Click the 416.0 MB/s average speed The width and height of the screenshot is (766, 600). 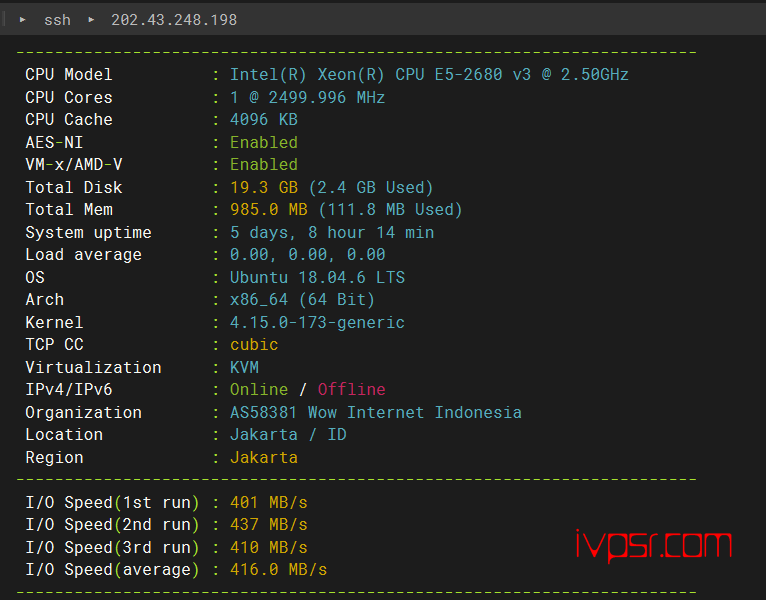coord(278,570)
